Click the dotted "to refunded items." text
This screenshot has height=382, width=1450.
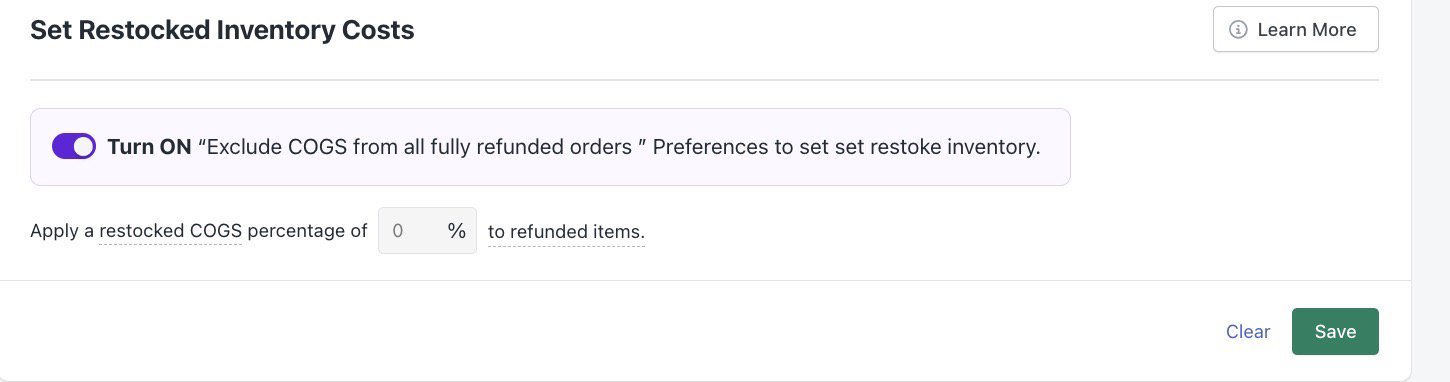coord(566,232)
